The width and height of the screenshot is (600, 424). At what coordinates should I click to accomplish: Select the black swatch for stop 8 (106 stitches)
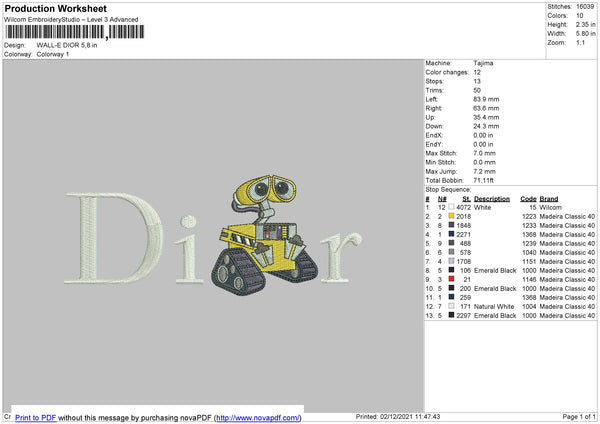pyautogui.click(x=451, y=270)
